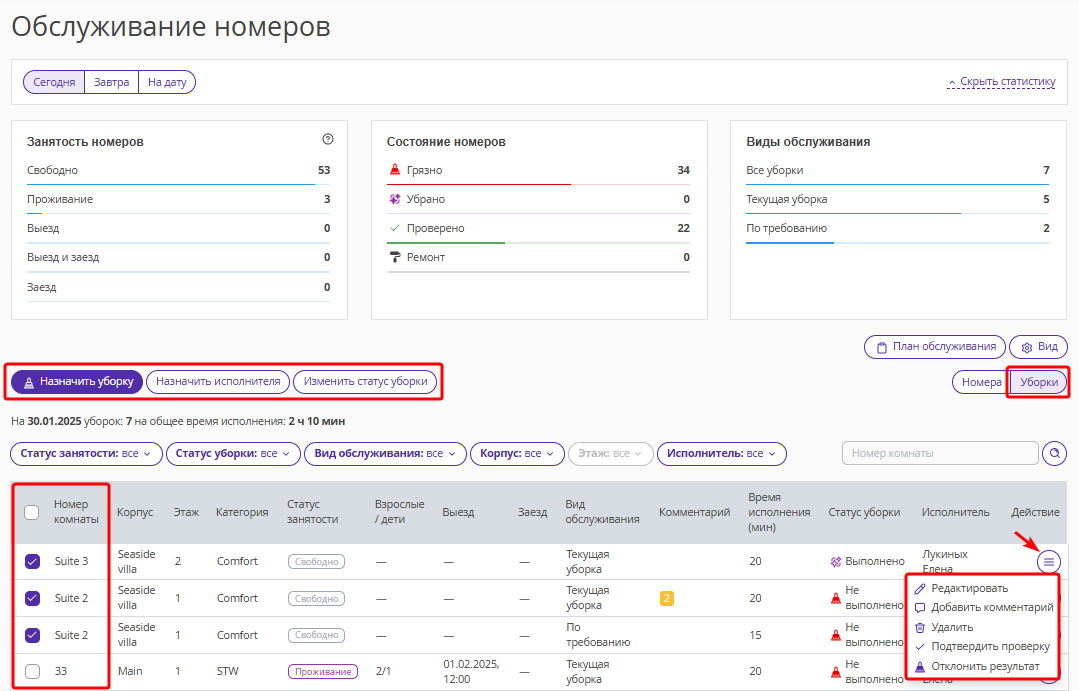1079x691 pixels.
Task: Open the action menu icon for Suite 3
Action: (1048, 562)
